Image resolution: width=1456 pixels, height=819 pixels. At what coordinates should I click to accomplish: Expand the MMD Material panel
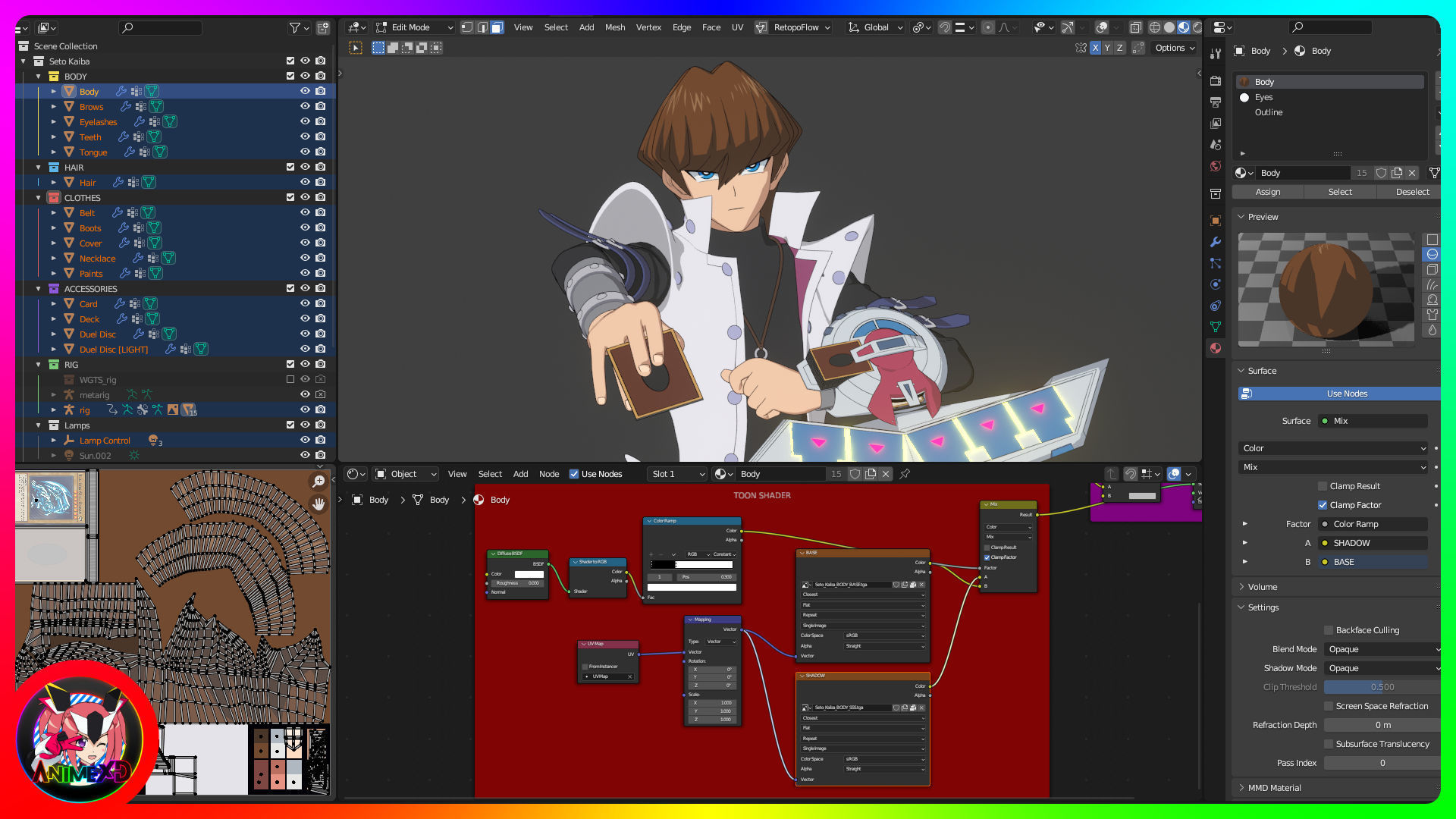[x=1274, y=788]
